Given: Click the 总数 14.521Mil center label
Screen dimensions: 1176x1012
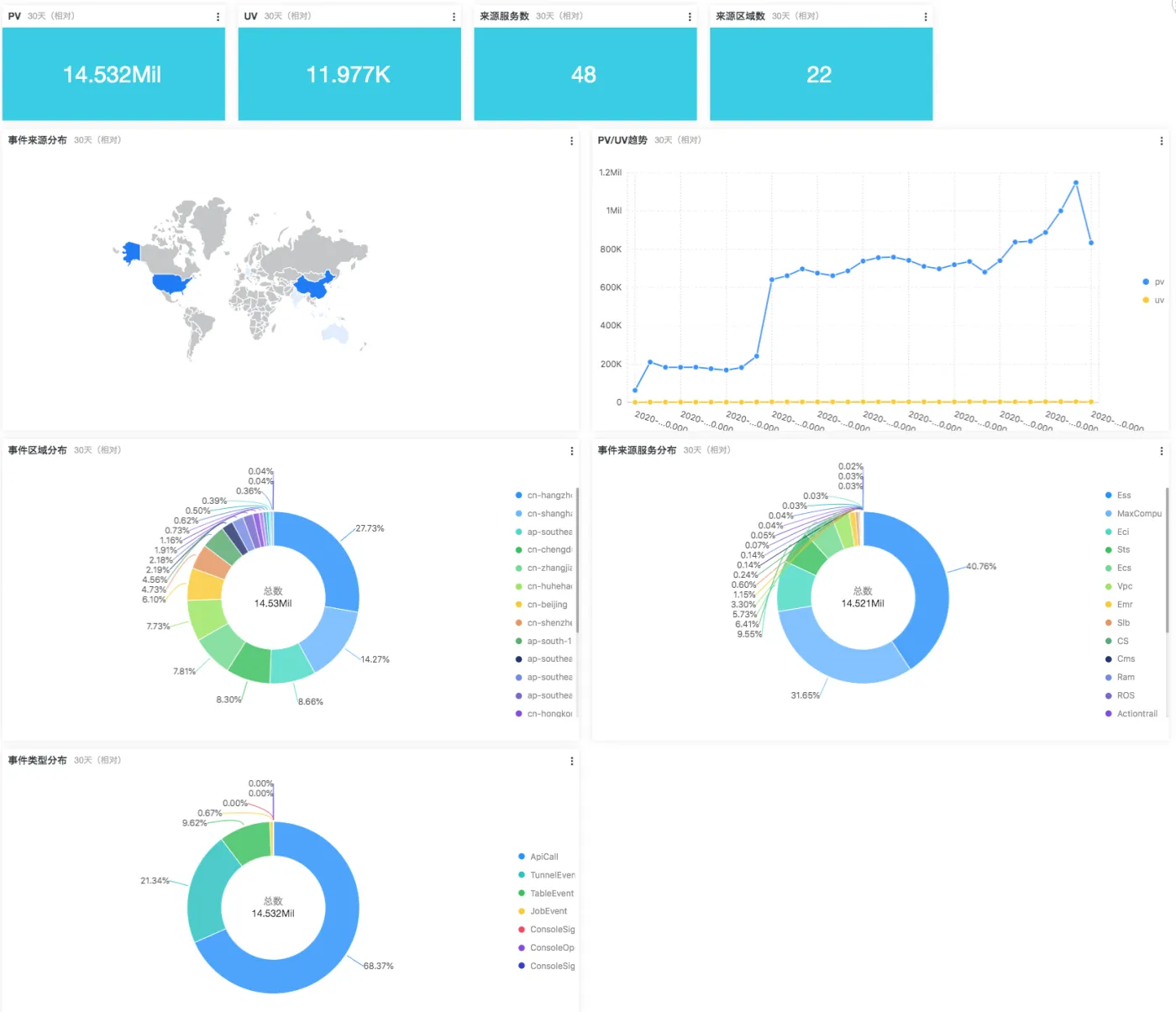Looking at the screenshot, I should (x=863, y=597).
